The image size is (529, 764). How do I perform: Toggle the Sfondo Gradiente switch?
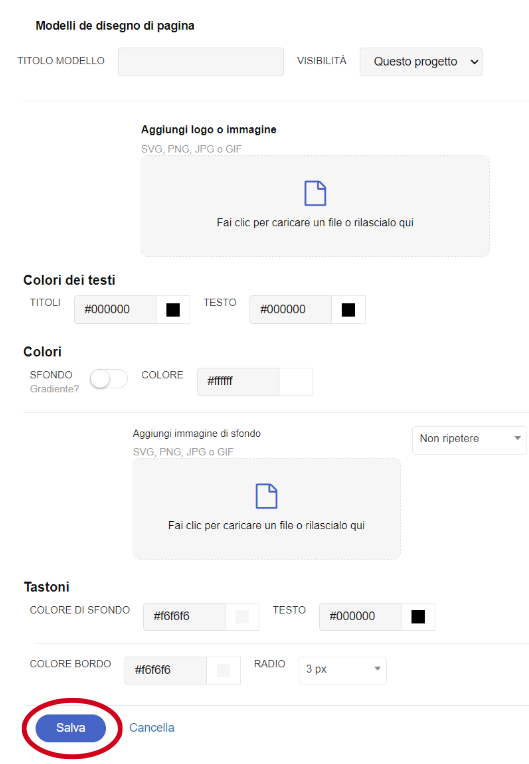click(x=109, y=379)
